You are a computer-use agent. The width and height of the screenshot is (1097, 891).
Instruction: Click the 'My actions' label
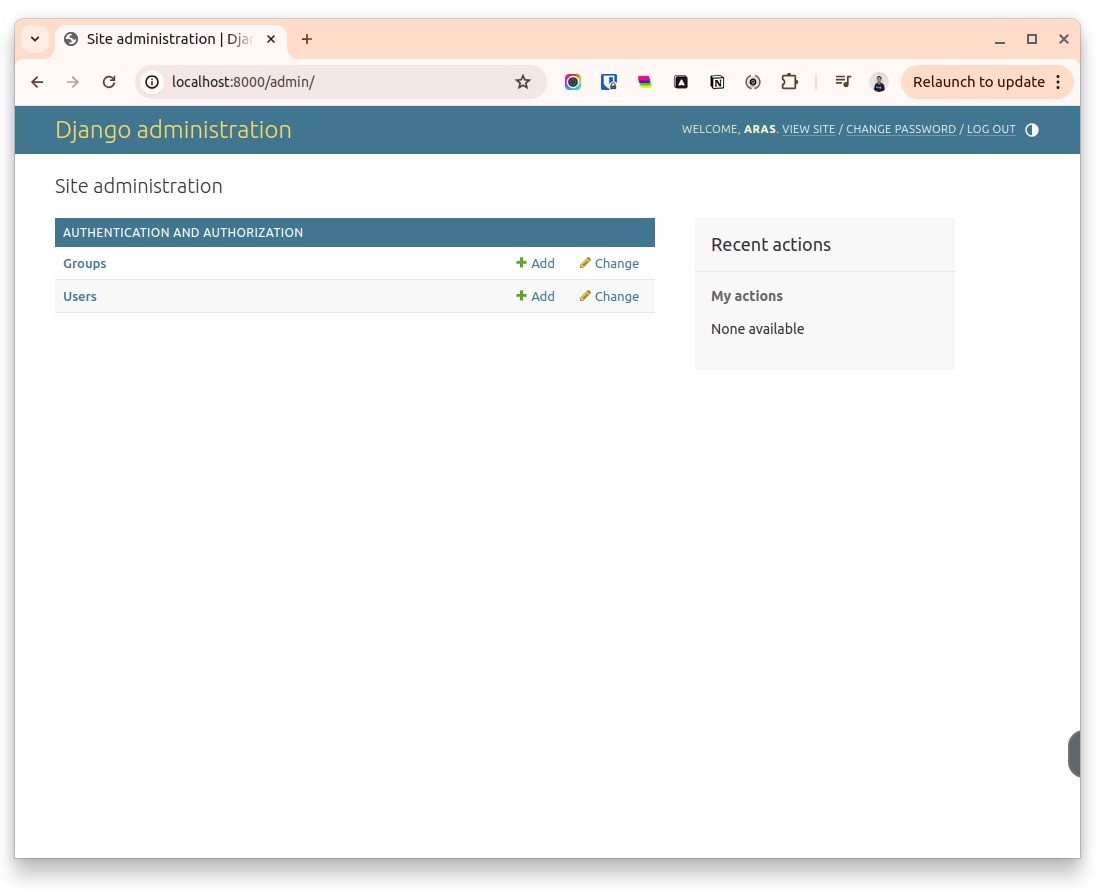(746, 296)
